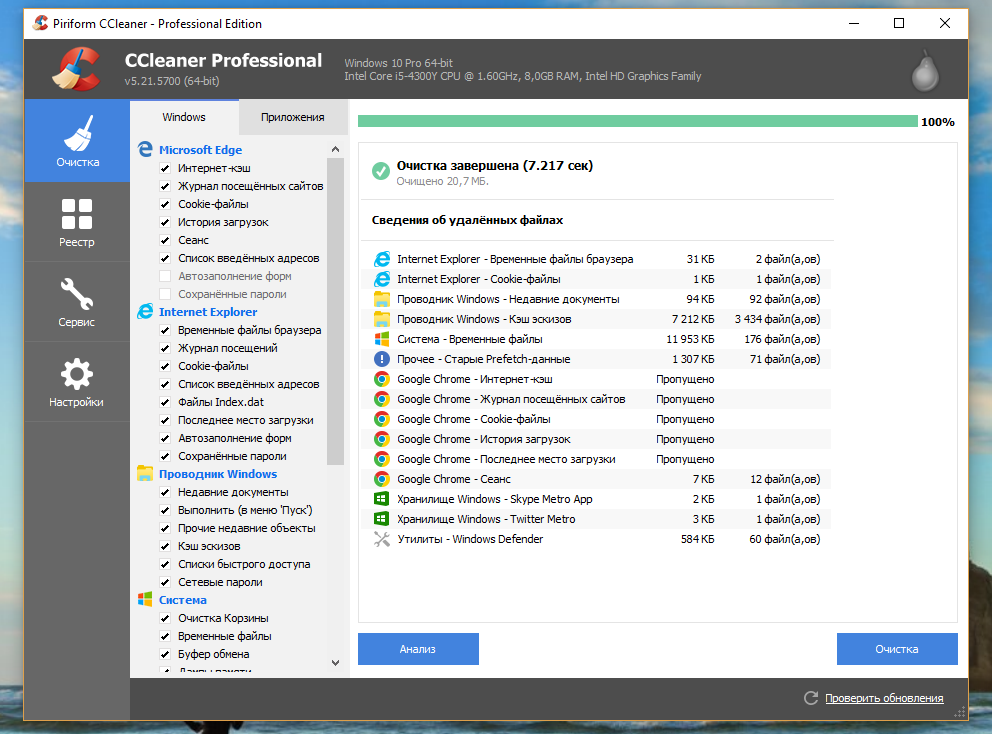Click the green 100% progress bar
The image size is (992, 734).
[638, 121]
